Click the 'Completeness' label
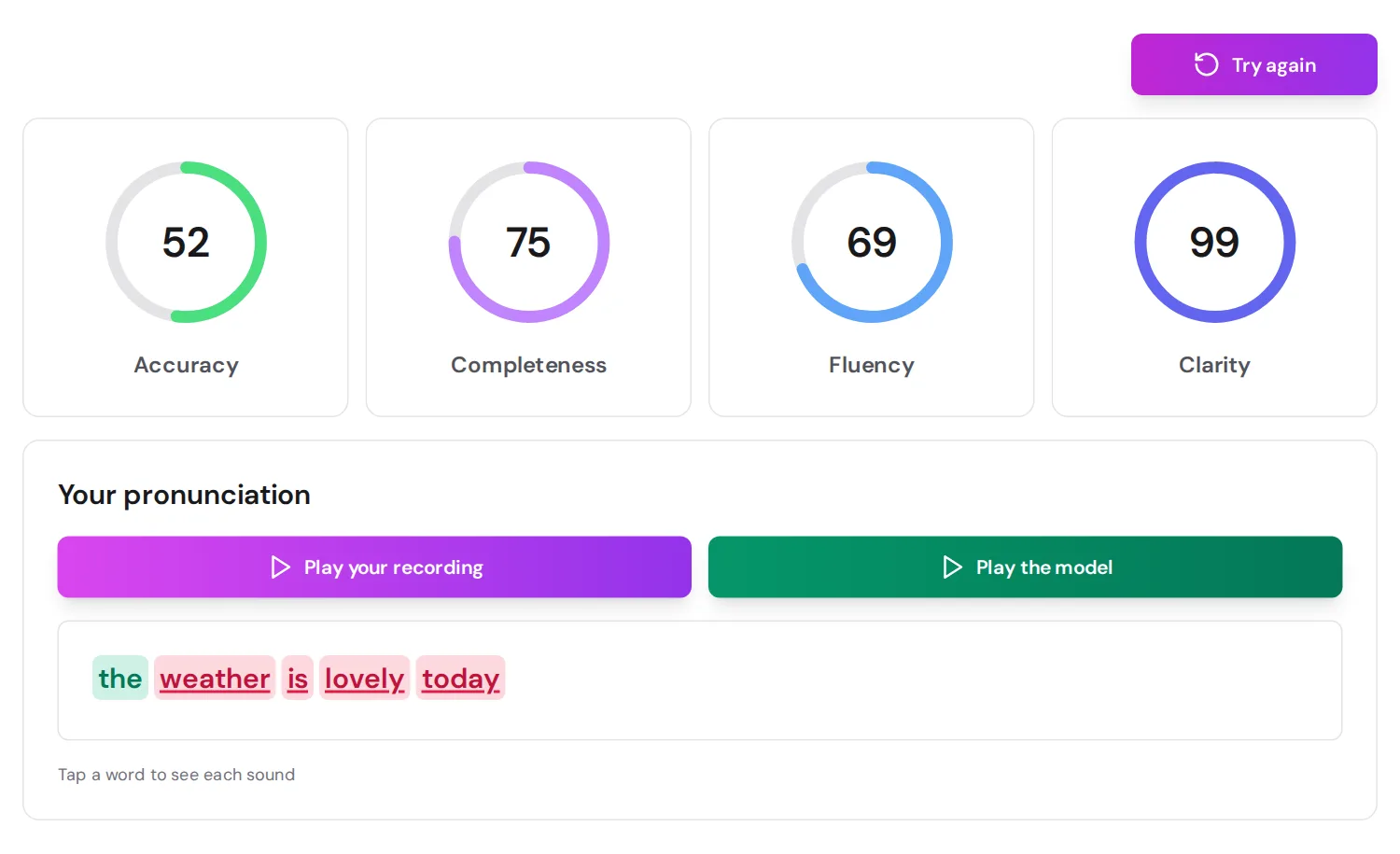Image resolution: width=1400 pixels, height=854 pixels. tap(528, 365)
